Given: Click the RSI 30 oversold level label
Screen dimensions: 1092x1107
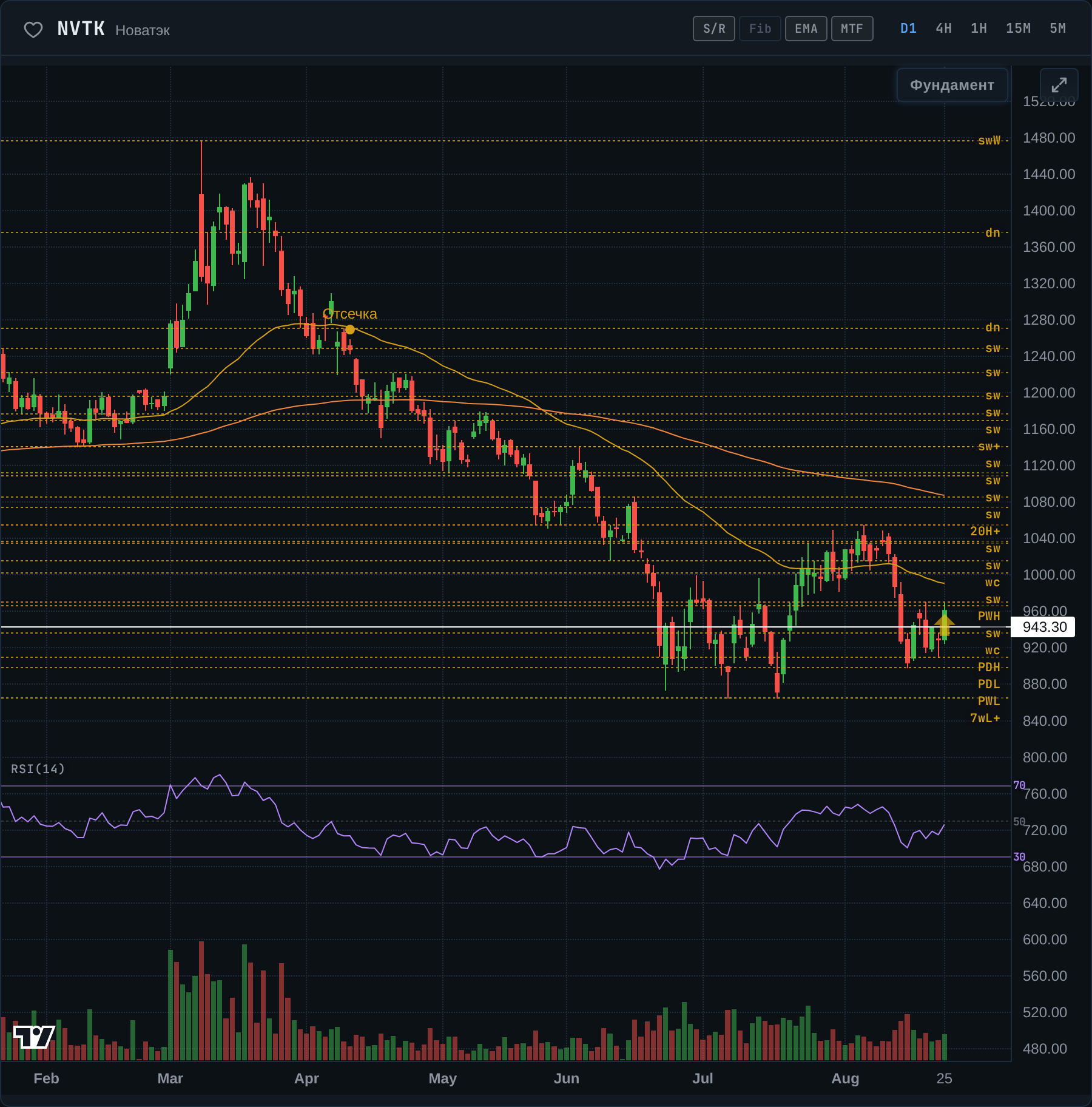Looking at the screenshot, I should (1019, 857).
